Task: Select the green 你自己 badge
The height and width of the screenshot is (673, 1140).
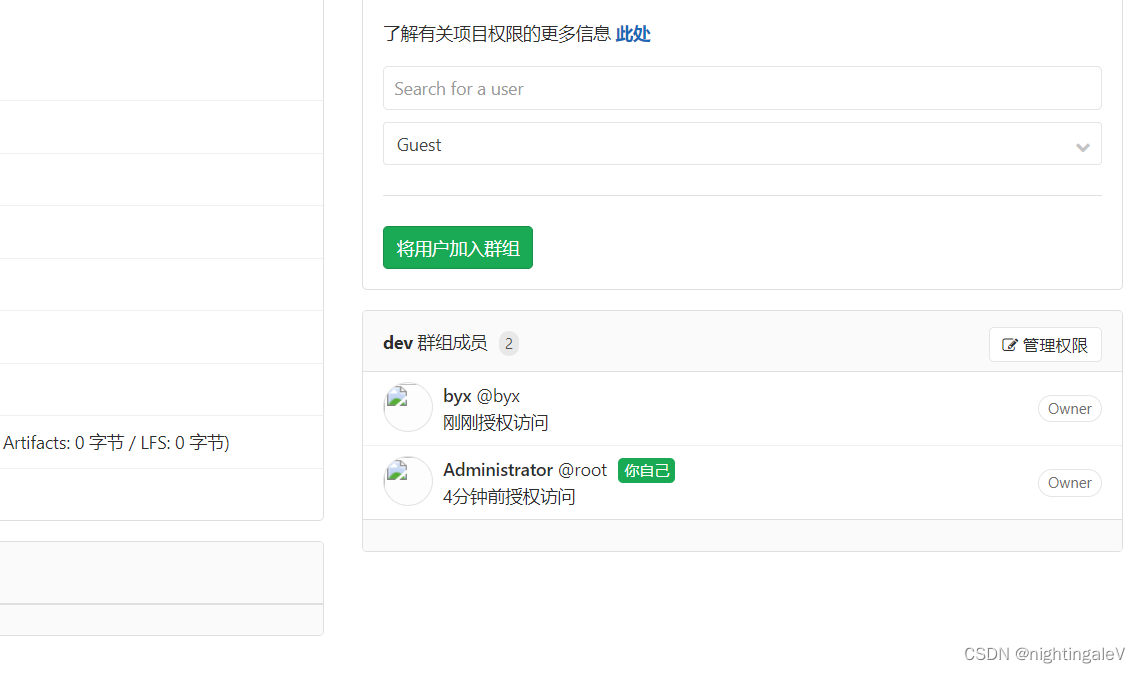Action: pos(645,470)
